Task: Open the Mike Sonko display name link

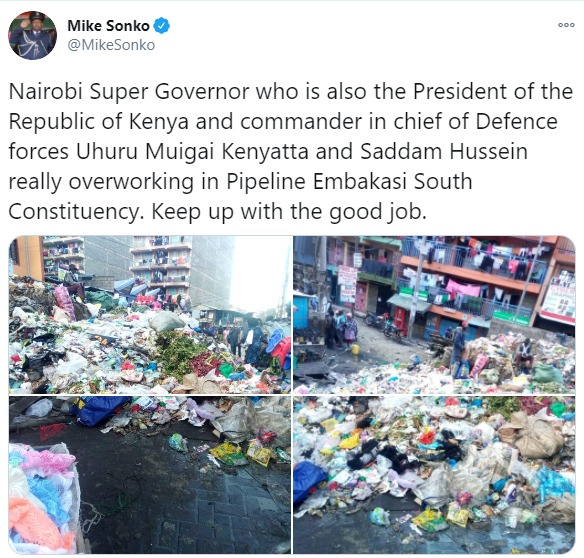Action: 108,26
